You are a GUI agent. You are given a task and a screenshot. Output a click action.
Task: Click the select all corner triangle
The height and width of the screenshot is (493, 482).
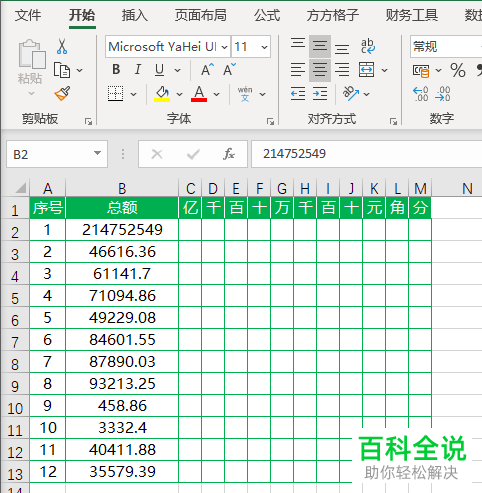pyautogui.click(x=20, y=188)
